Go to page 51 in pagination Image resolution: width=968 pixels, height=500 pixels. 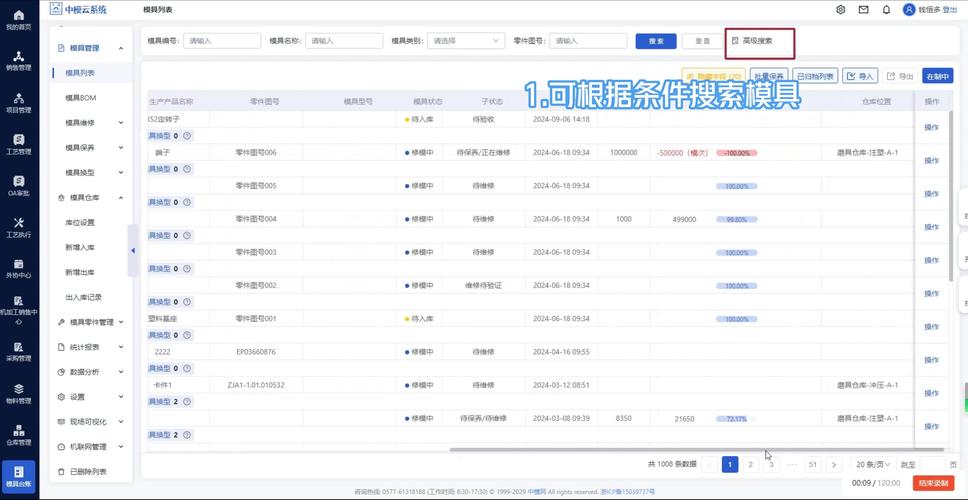[x=813, y=465]
